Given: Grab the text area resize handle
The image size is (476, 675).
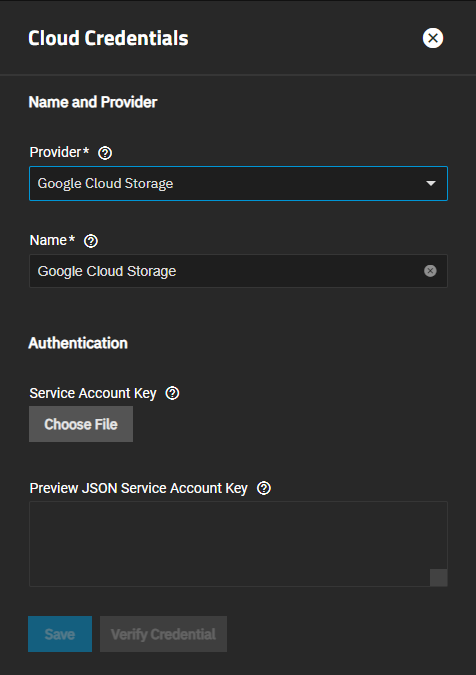Looking at the screenshot, I should click(439, 578).
